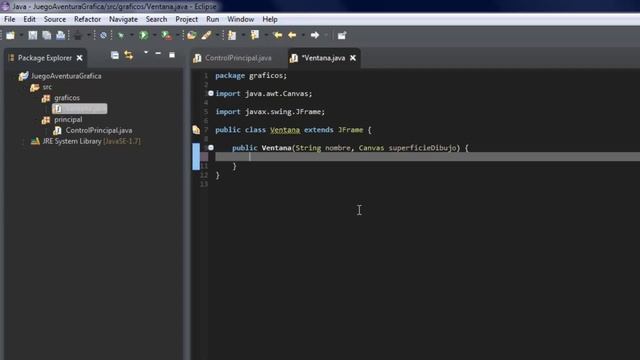Click the green Run button icon

[x=144, y=36]
